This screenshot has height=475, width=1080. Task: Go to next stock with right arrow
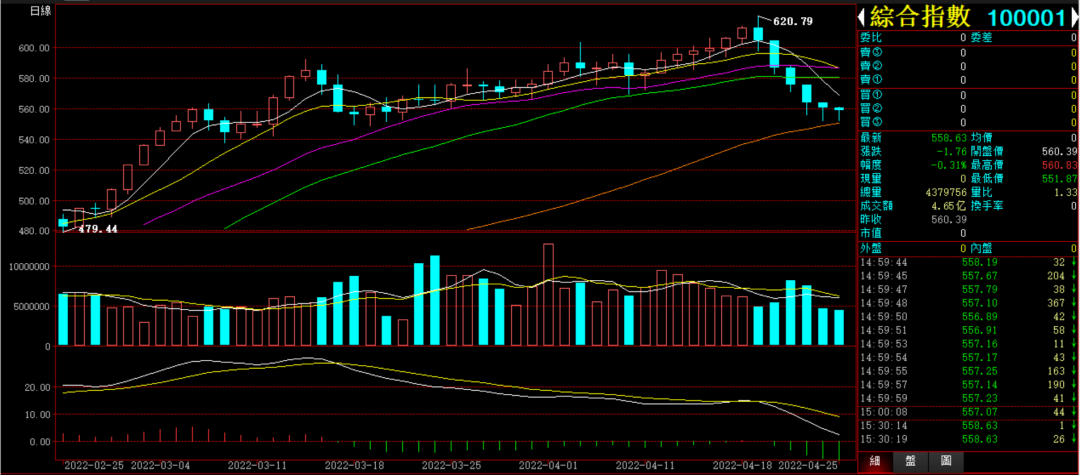coord(1075,19)
